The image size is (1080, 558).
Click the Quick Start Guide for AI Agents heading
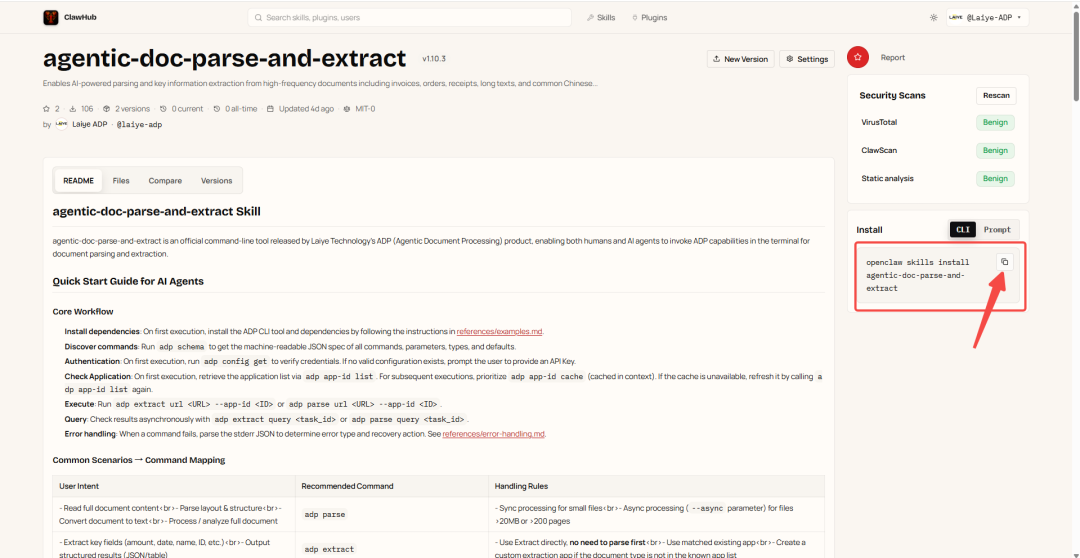tap(128, 281)
